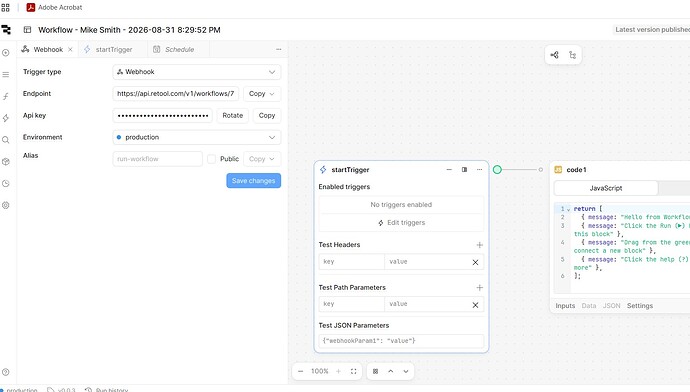Fit canvas to screen icon
Image resolution: width=690 pixels, height=392 pixels.
coord(353,371)
